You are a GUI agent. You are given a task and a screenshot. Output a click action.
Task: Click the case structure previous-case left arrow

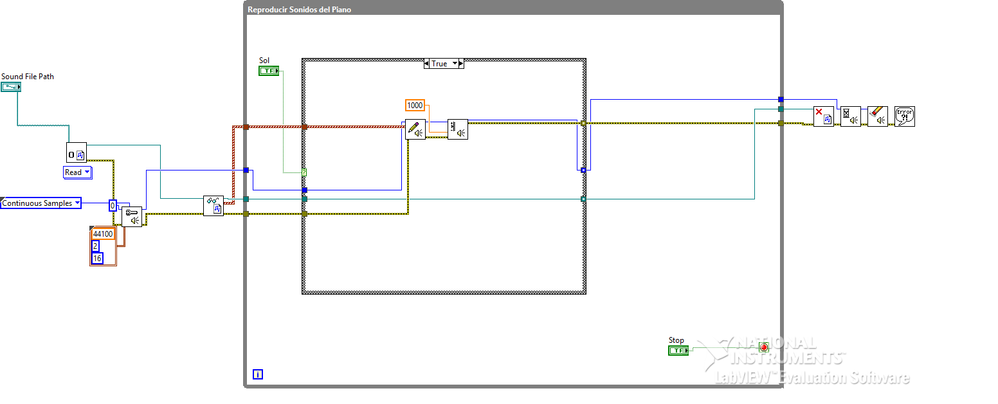point(426,64)
